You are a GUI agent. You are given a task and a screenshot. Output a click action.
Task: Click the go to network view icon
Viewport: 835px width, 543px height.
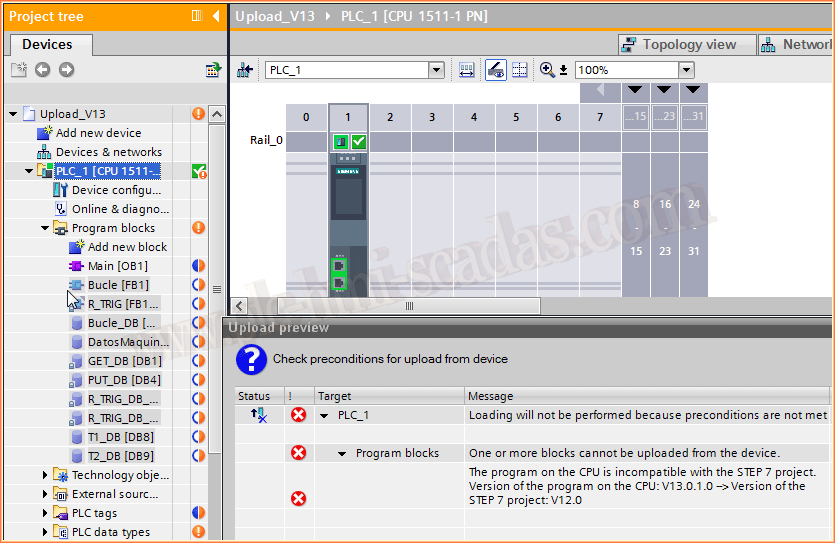tap(244, 70)
